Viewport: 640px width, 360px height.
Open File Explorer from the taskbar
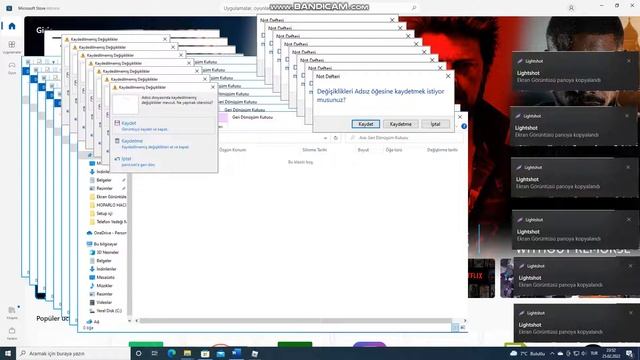(187, 353)
